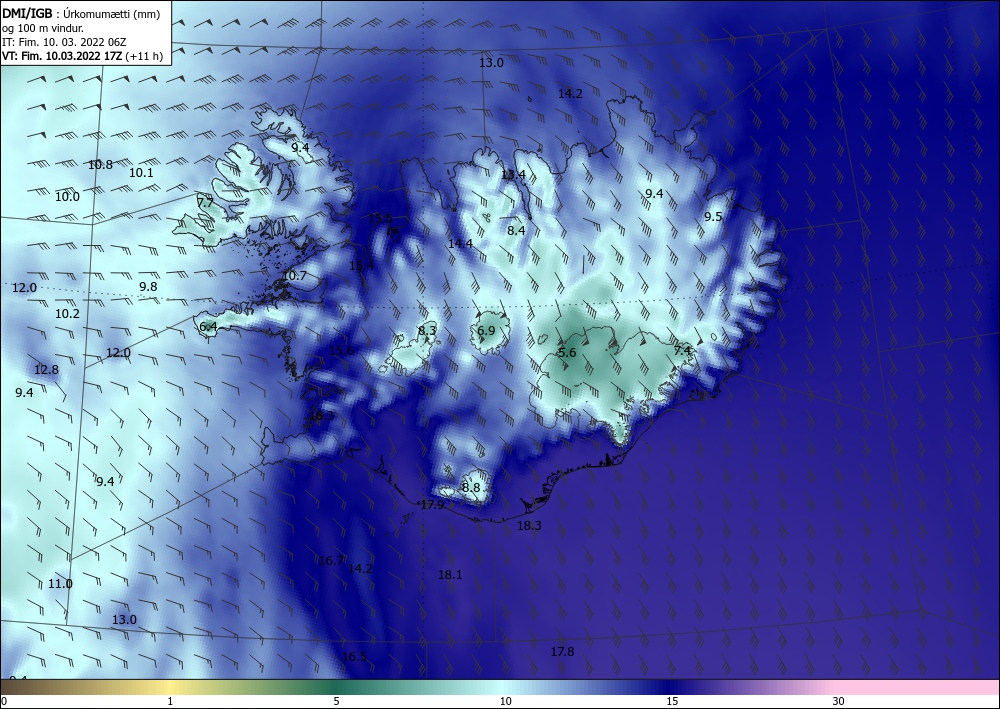This screenshot has height=709, width=1000.
Task: Click the 12.8 value label
Action: click(x=46, y=370)
